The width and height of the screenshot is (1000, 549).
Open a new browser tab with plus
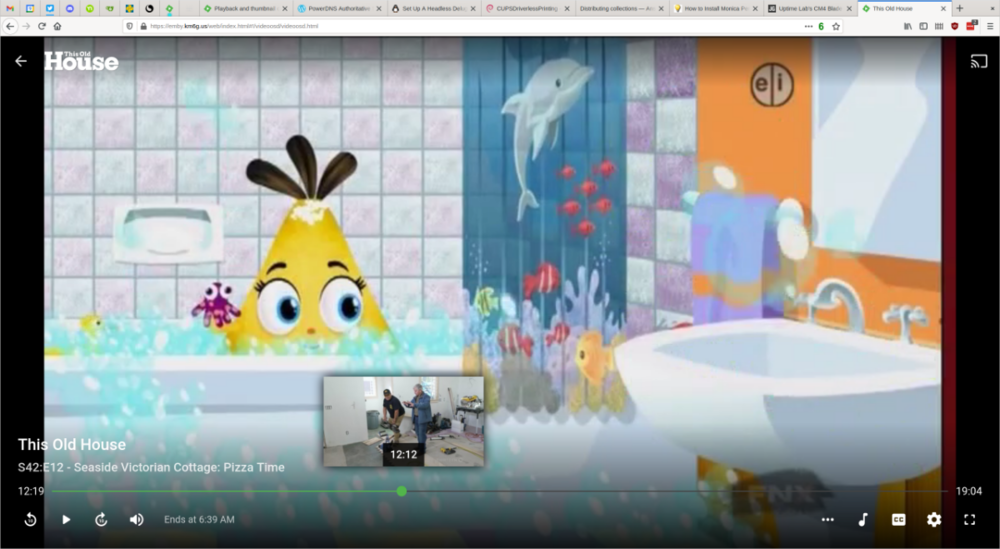click(x=959, y=9)
